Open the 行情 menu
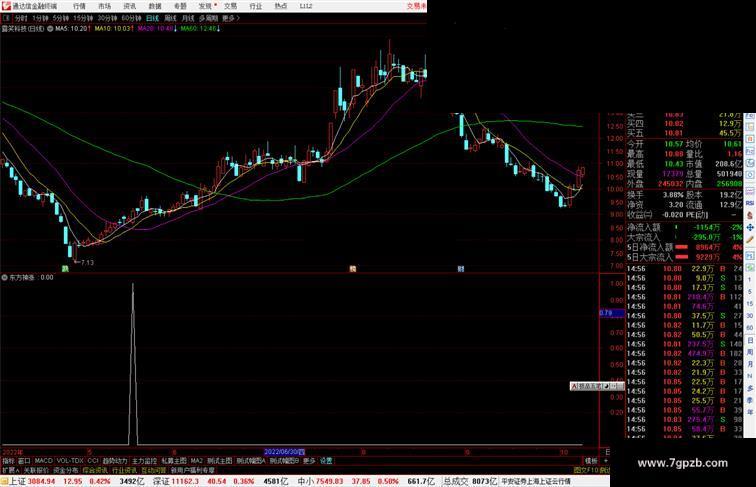 click(x=79, y=6)
